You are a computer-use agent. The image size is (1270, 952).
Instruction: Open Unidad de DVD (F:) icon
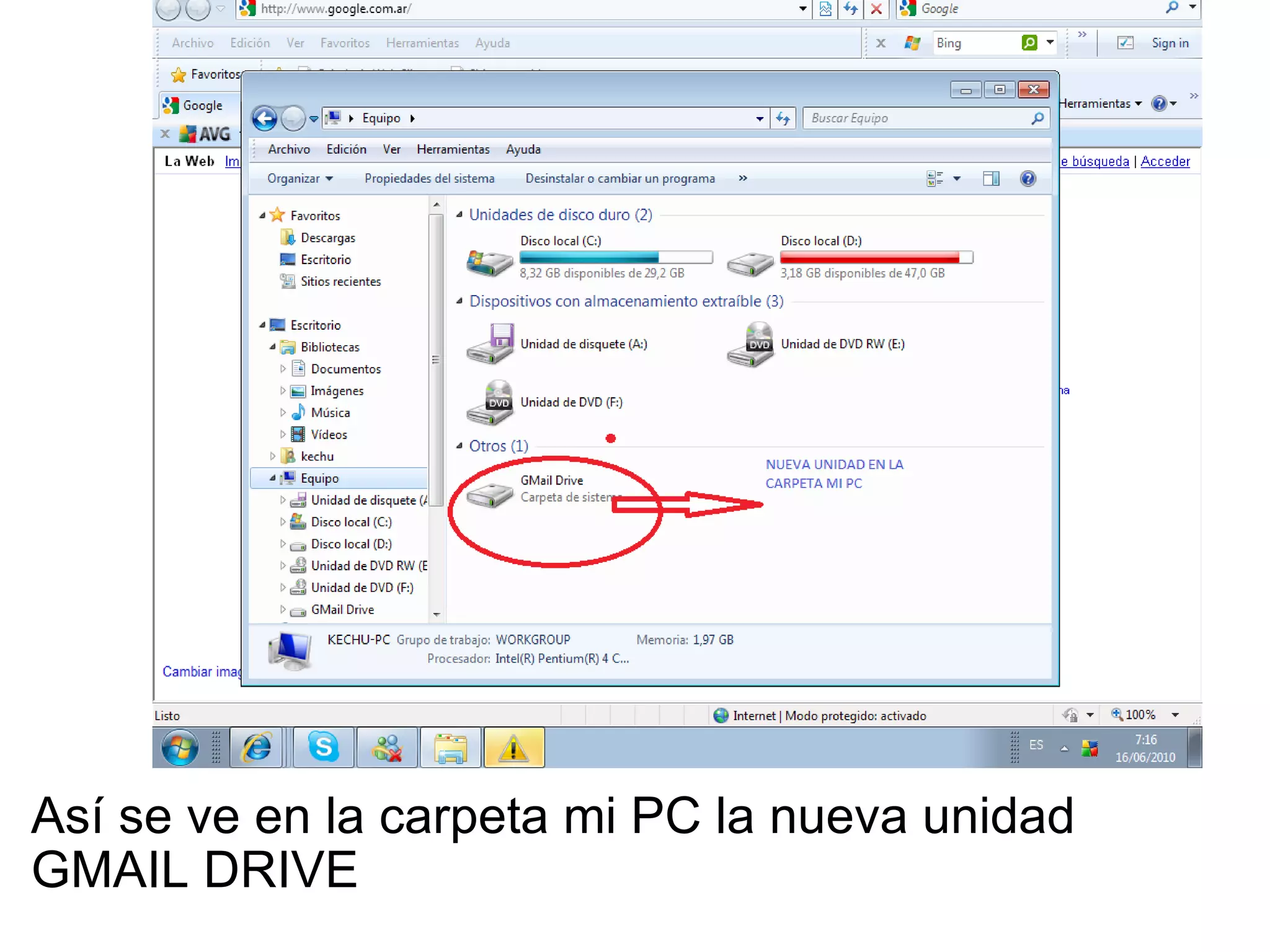489,402
